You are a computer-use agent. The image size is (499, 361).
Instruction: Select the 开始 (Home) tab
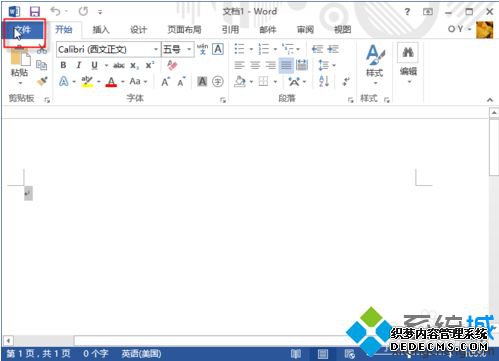64,30
